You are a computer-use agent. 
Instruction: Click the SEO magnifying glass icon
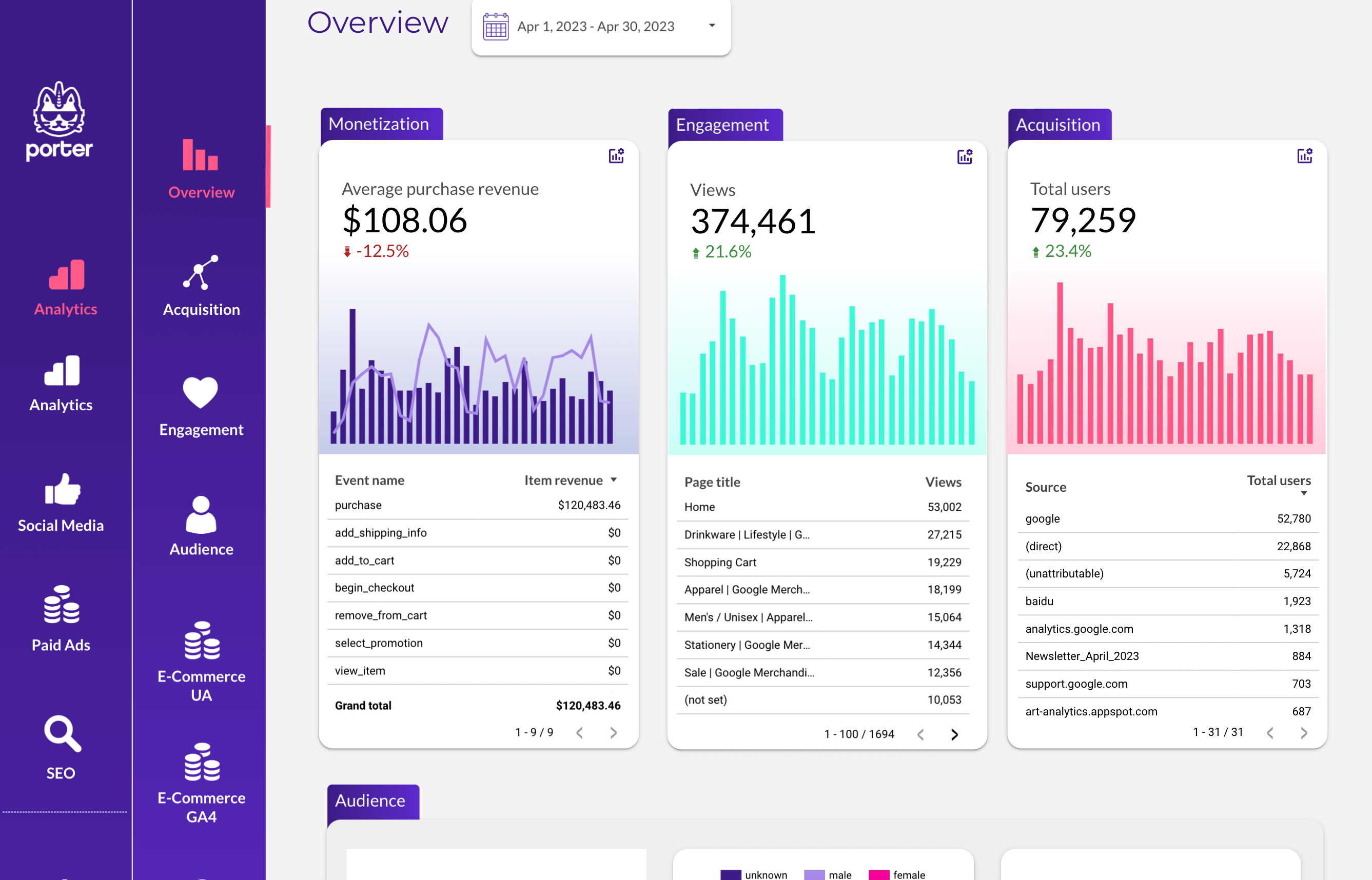coord(62,734)
